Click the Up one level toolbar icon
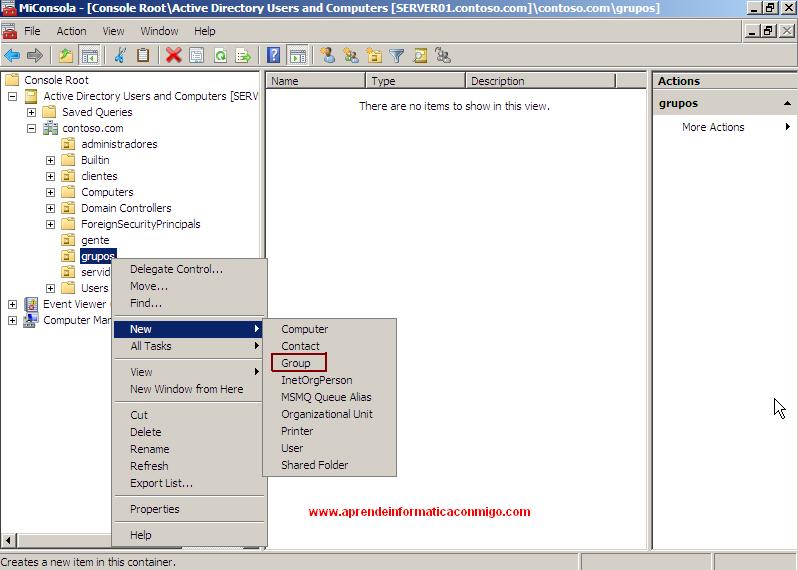Viewport: 798px width, 570px height. 66,56
